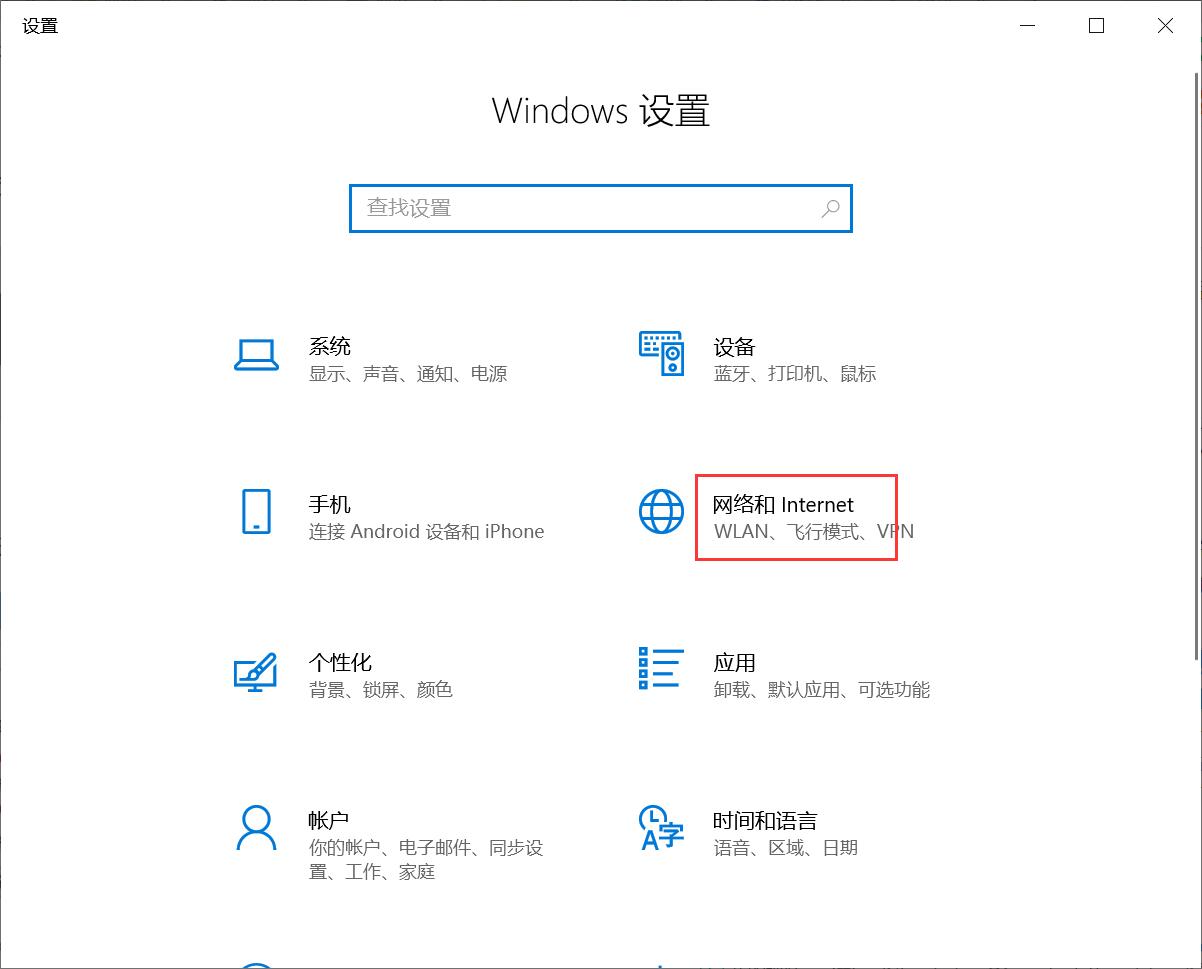Open the Phone icon
1202x969 pixels.
tap(256, 511)
